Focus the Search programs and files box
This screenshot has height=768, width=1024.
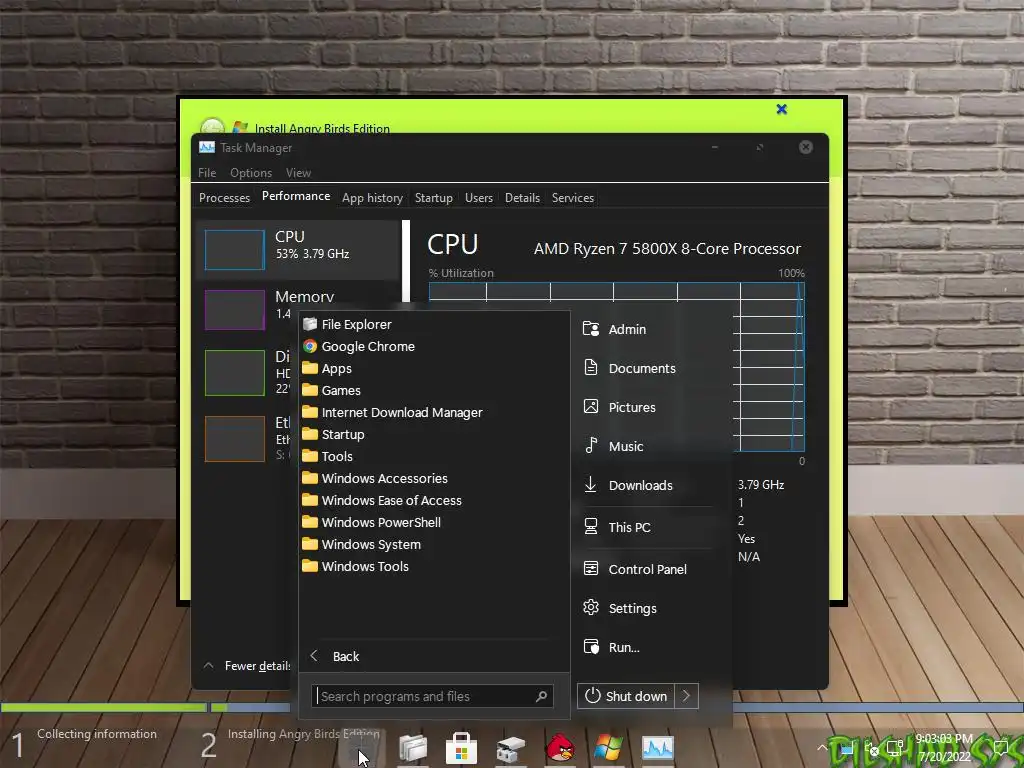[432, 696]
